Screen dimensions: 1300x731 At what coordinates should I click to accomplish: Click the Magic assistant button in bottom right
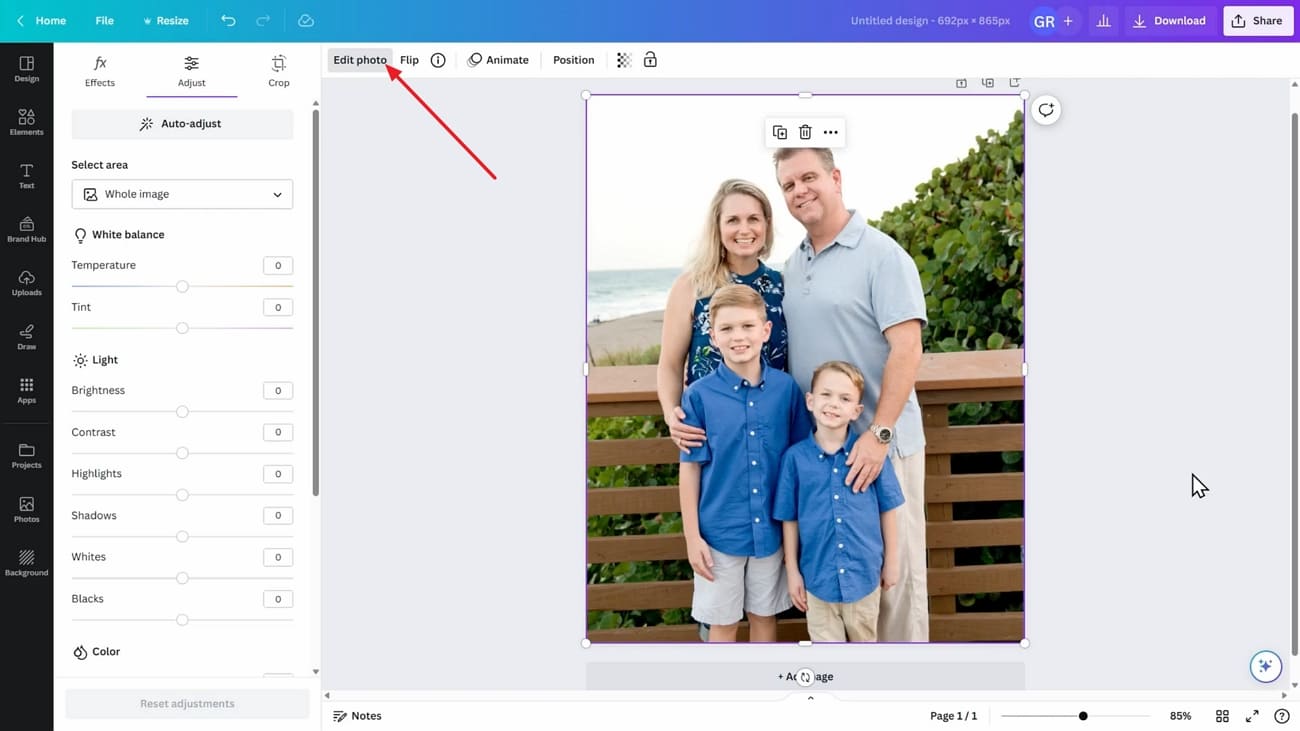point(1265,665)
